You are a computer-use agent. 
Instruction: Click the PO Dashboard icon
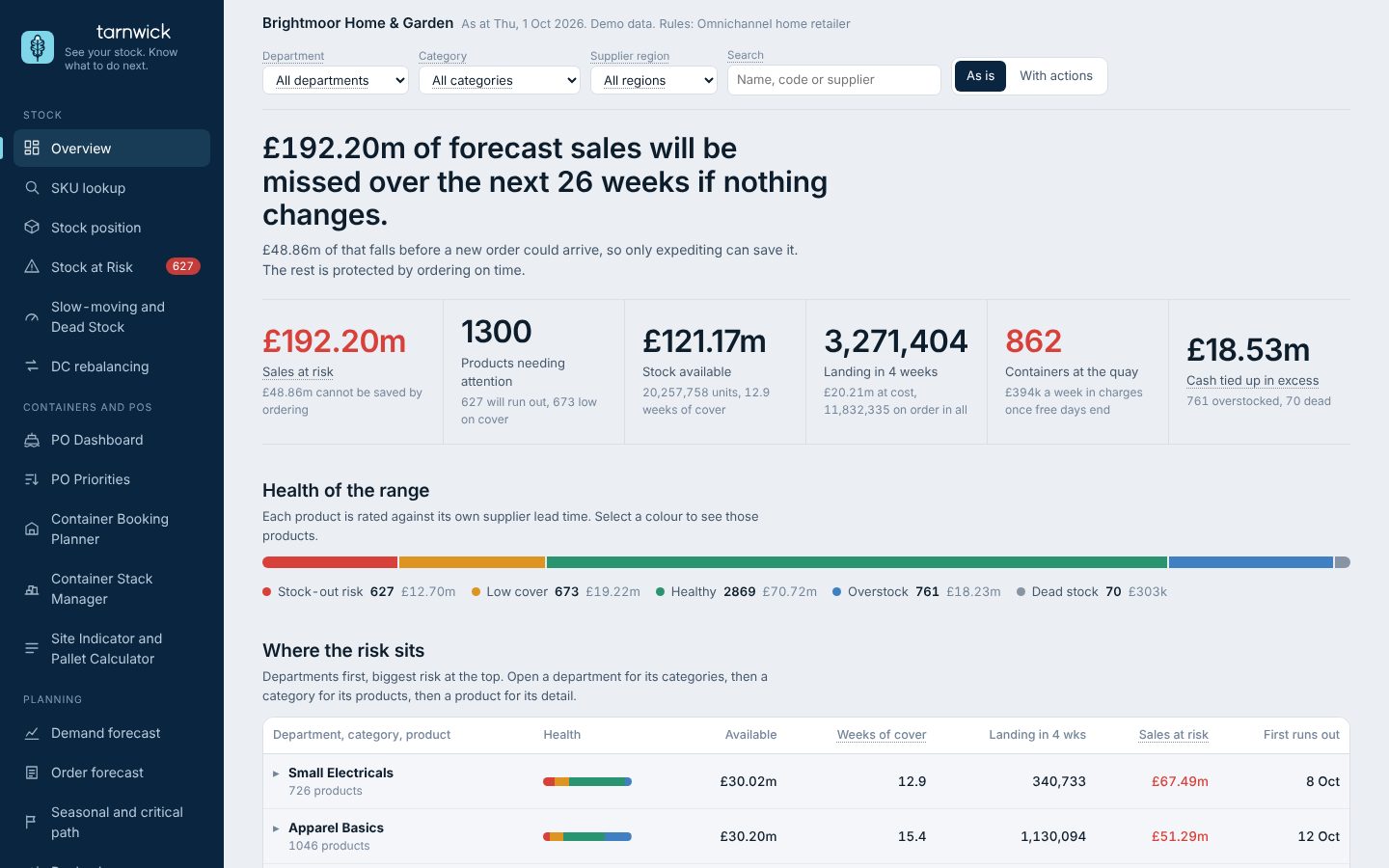click(32, 440)
